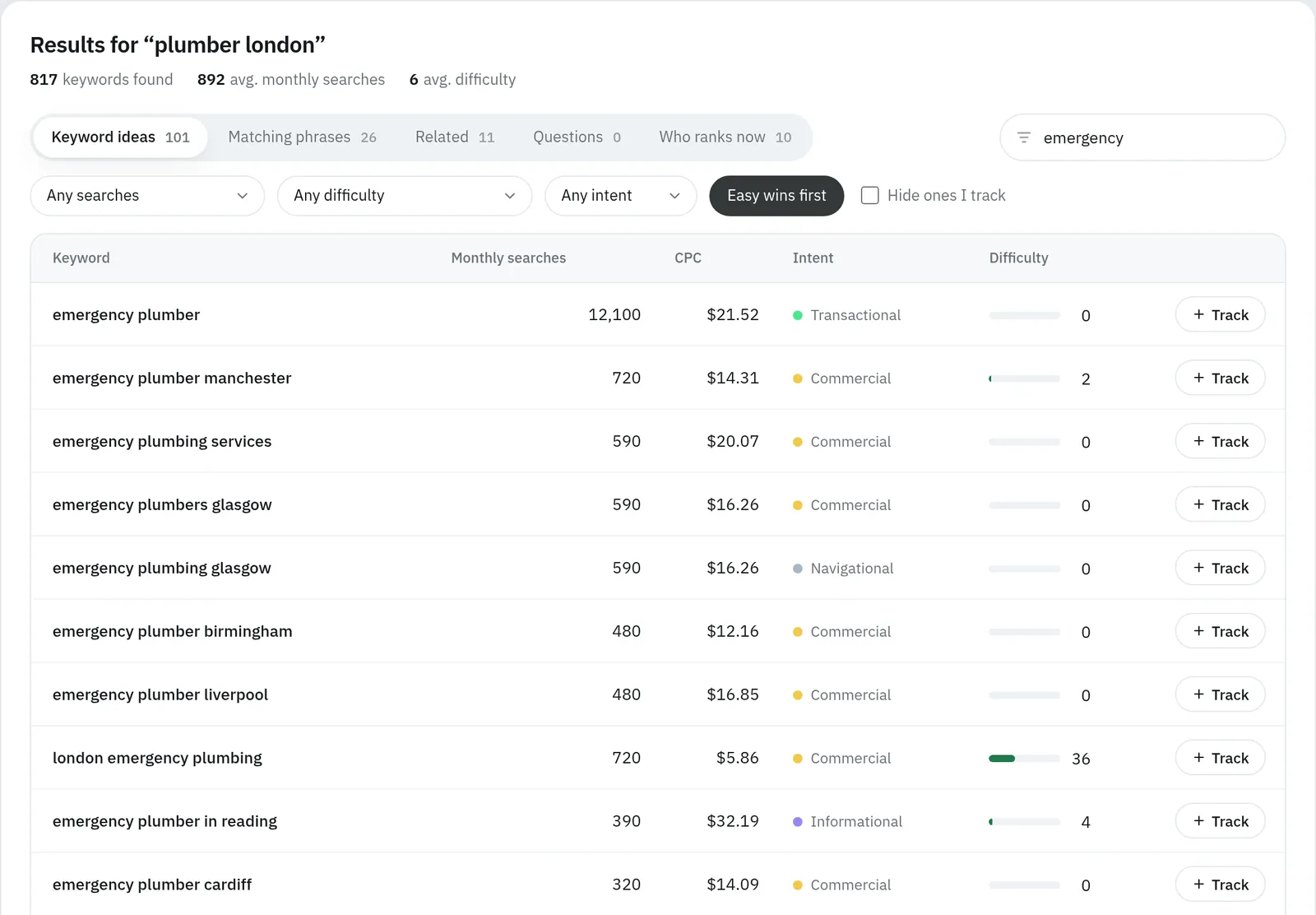The width and height of the screenshot is (1316, 915).
Task: Expand the Any difficulty dropdown
Action: click(x=405, y=196)
